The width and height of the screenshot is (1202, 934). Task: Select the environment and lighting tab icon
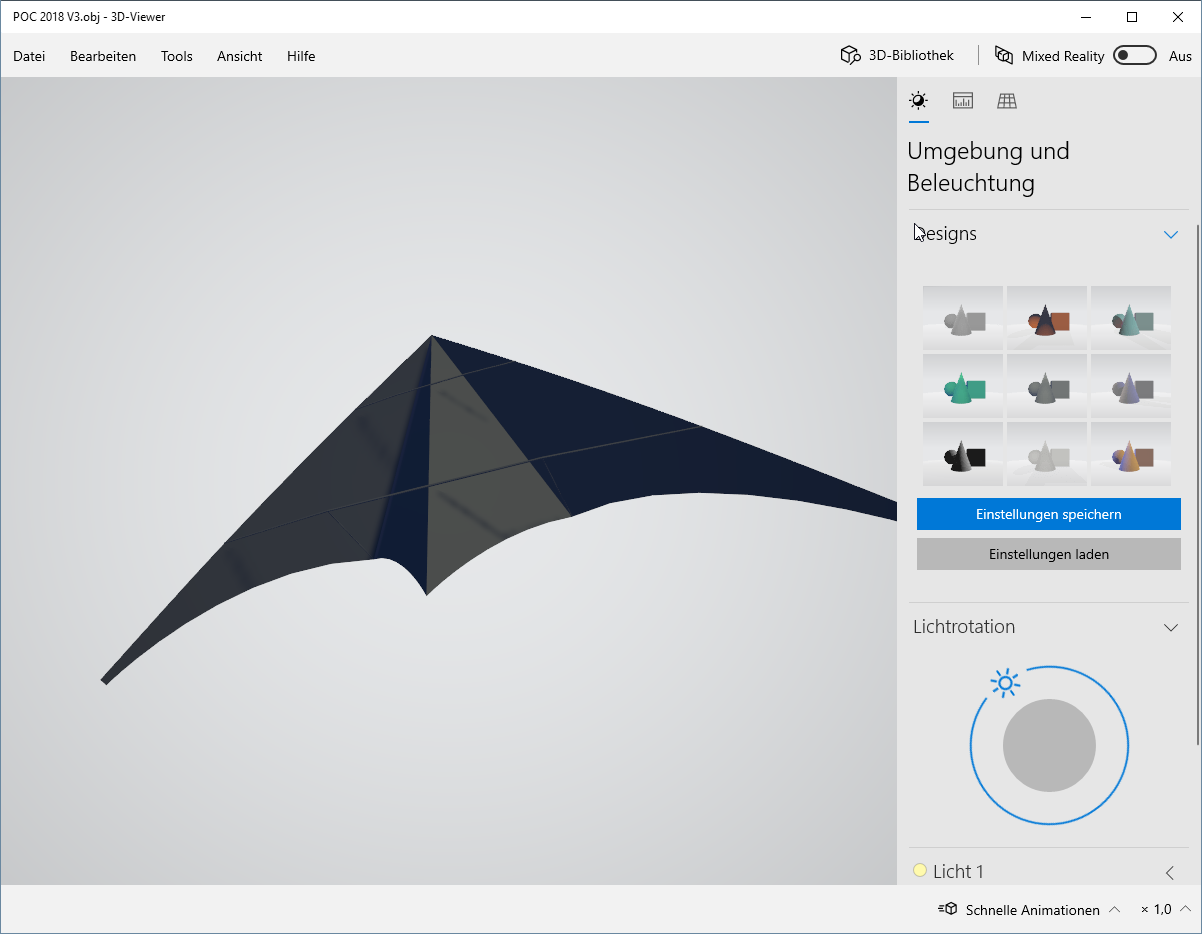point(918,101)
